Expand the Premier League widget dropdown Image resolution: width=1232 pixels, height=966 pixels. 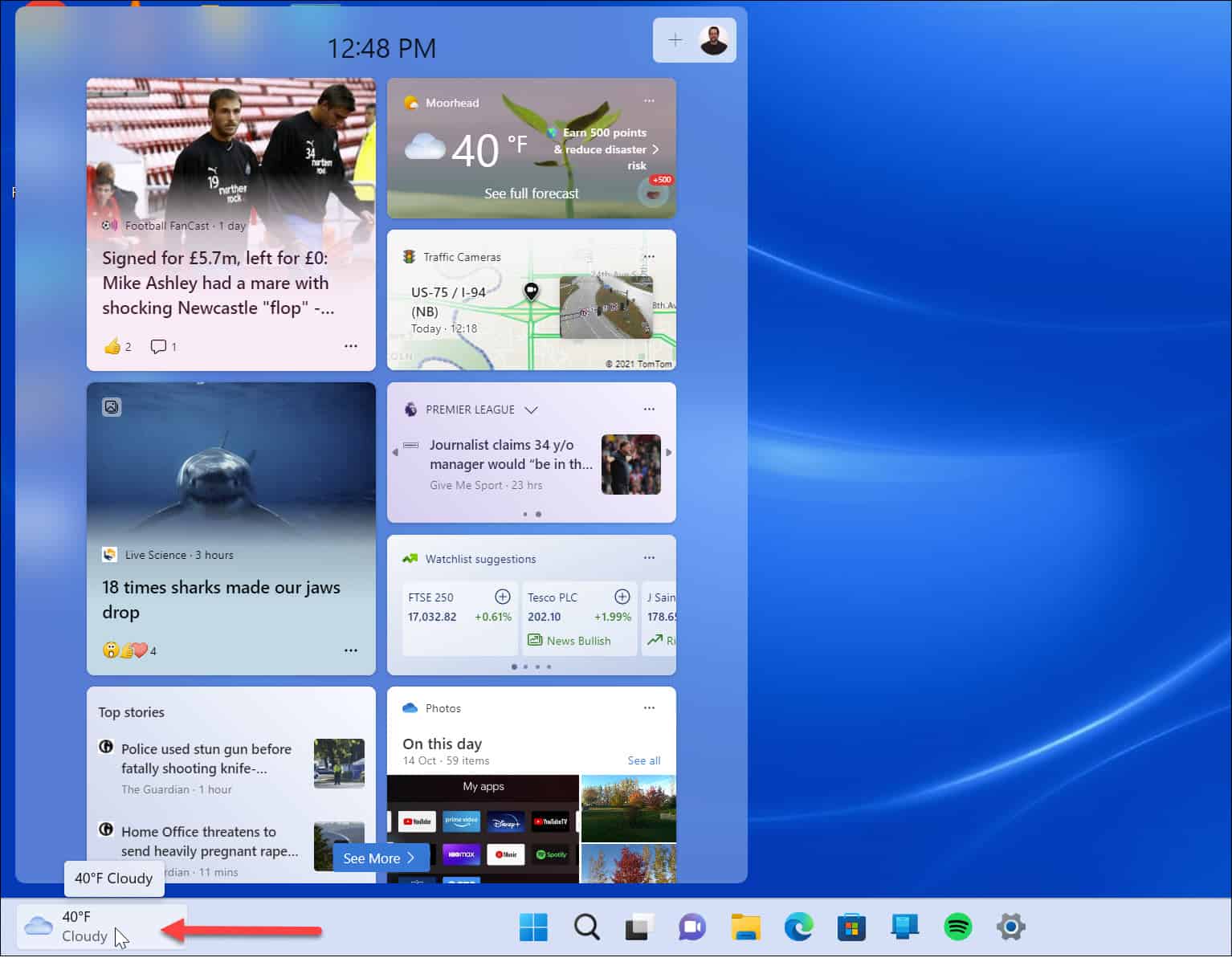(531, 410)
